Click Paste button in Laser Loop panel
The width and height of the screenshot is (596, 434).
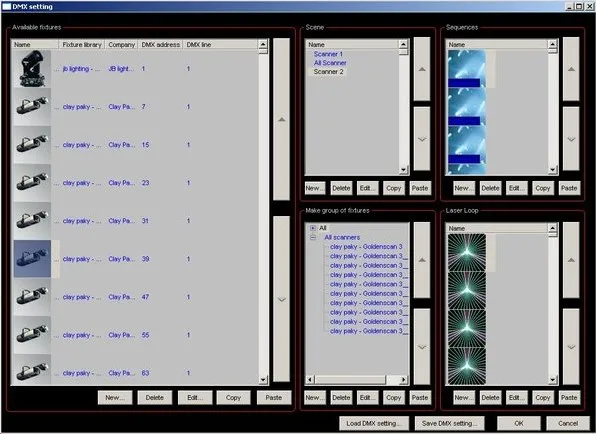569,398
